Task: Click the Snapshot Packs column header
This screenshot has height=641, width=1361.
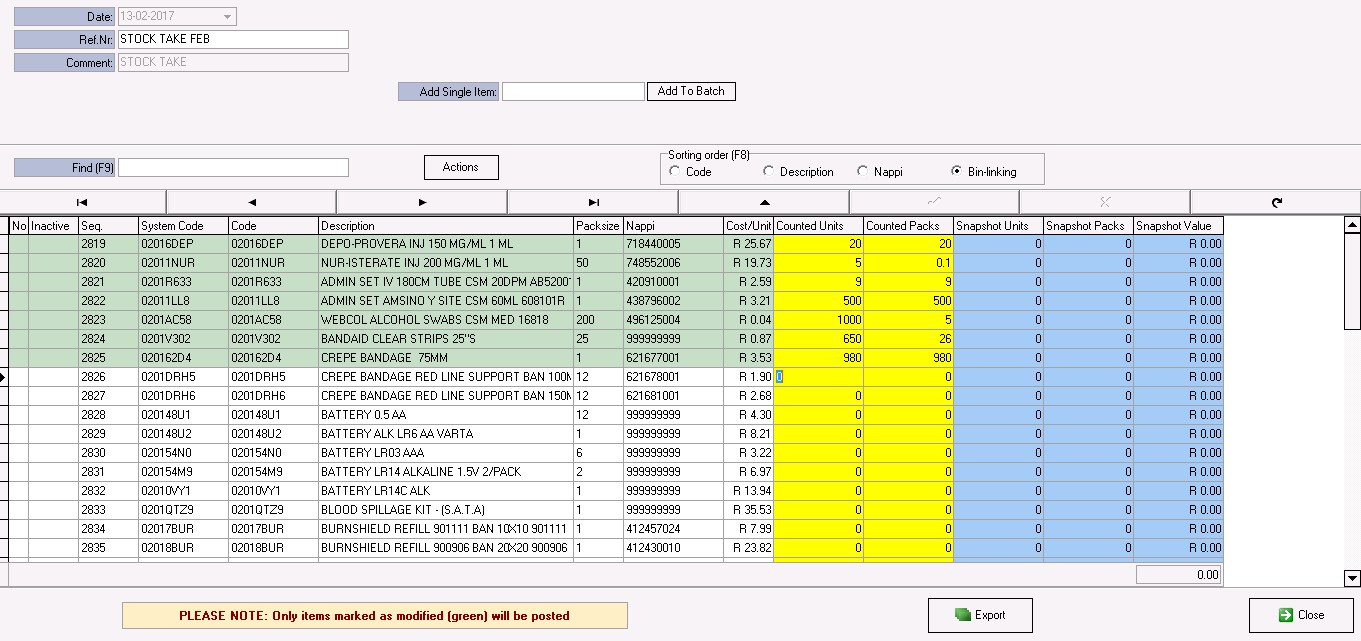Action: [1088, 226]
